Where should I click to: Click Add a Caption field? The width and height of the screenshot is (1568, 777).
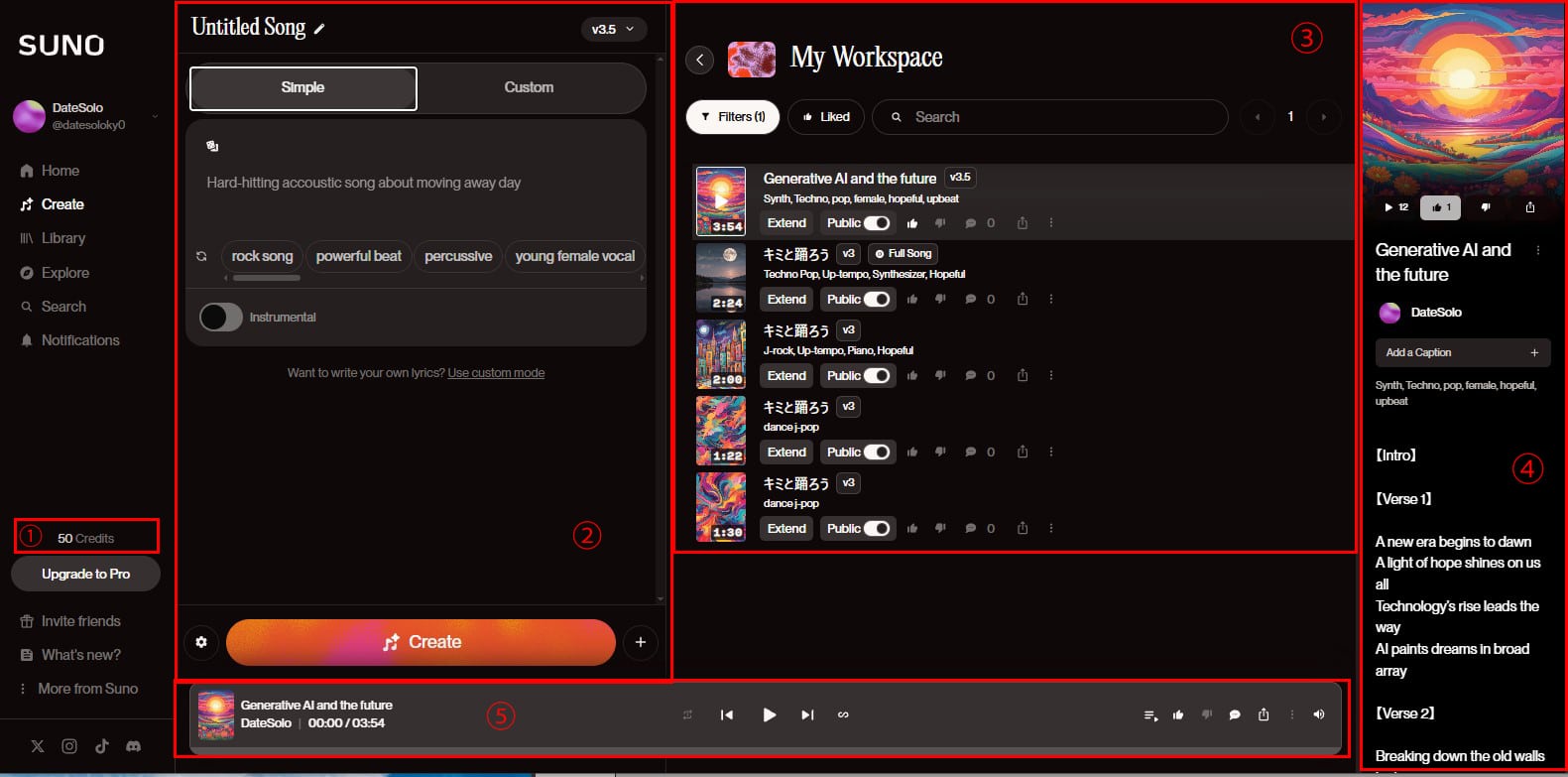pyautogui.click(x=1462, y=353)
